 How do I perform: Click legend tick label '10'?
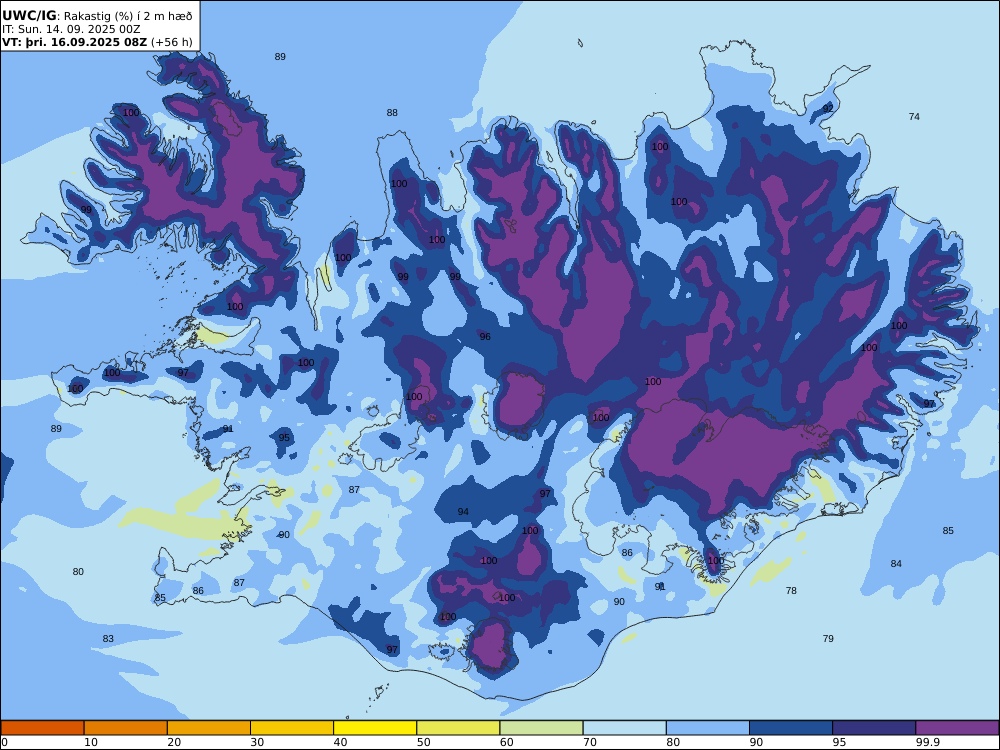click(91, 742)
